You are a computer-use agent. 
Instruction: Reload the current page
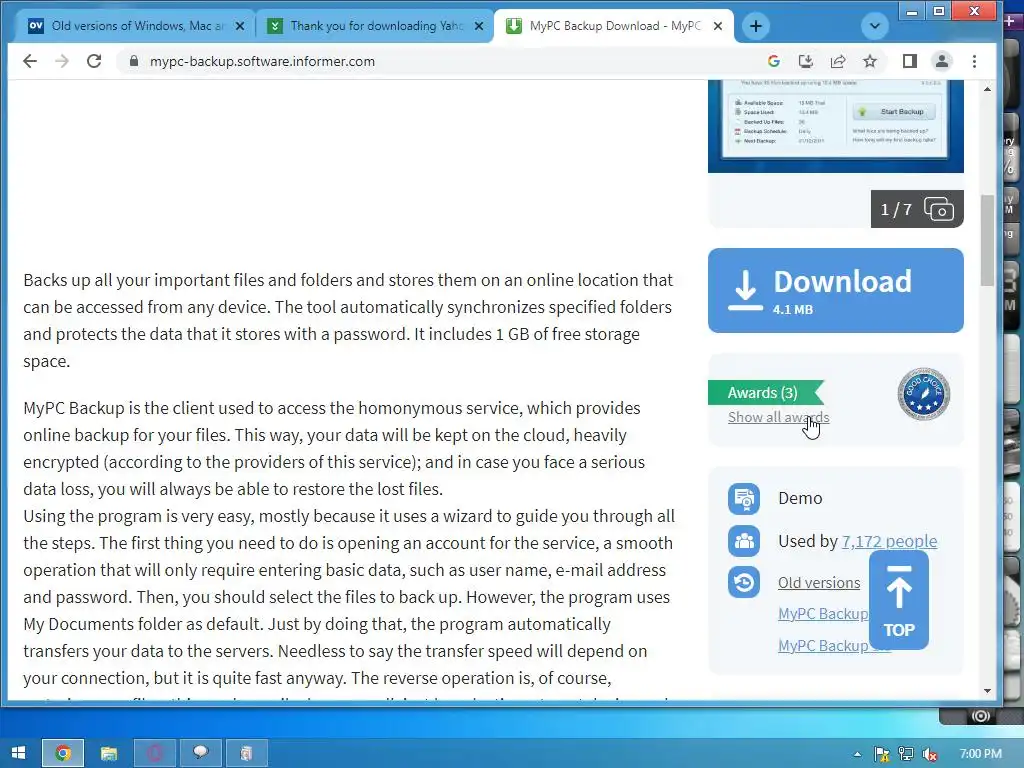[94, 61]
